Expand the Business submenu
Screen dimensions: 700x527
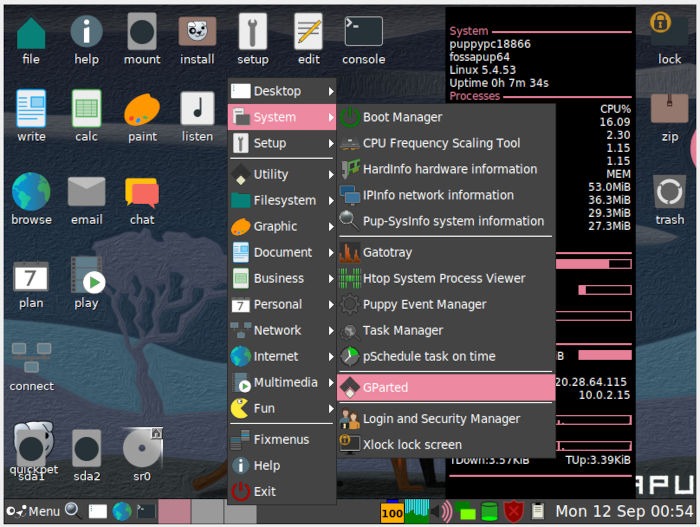pyautogui.click(x=282, y=278)
